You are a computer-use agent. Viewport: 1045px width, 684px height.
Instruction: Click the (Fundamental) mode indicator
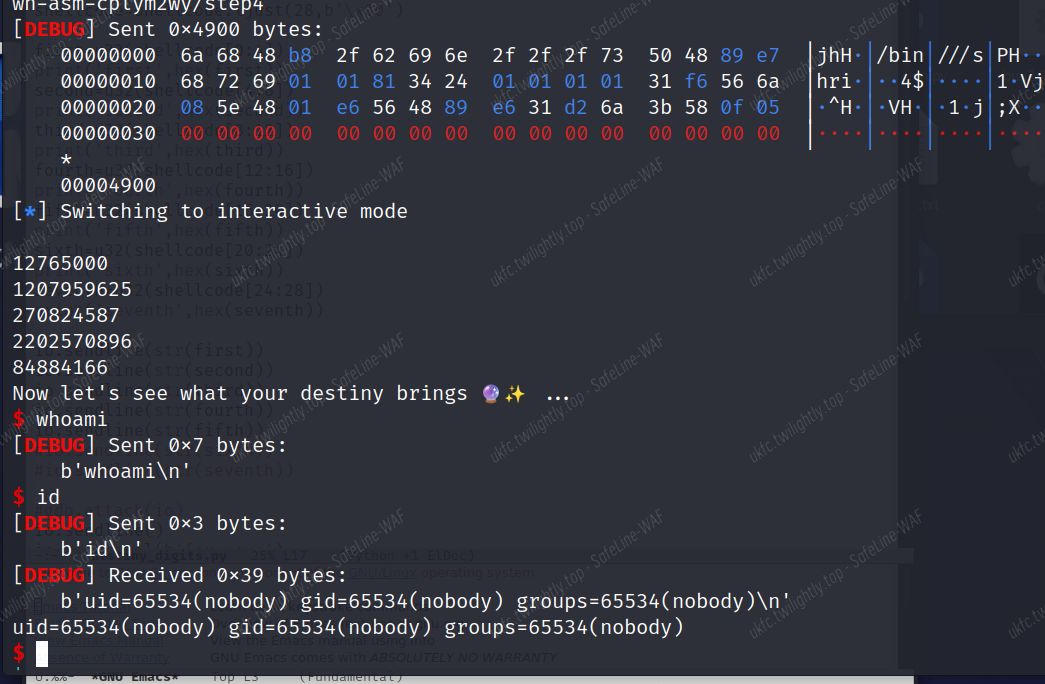tap(351, 677)
